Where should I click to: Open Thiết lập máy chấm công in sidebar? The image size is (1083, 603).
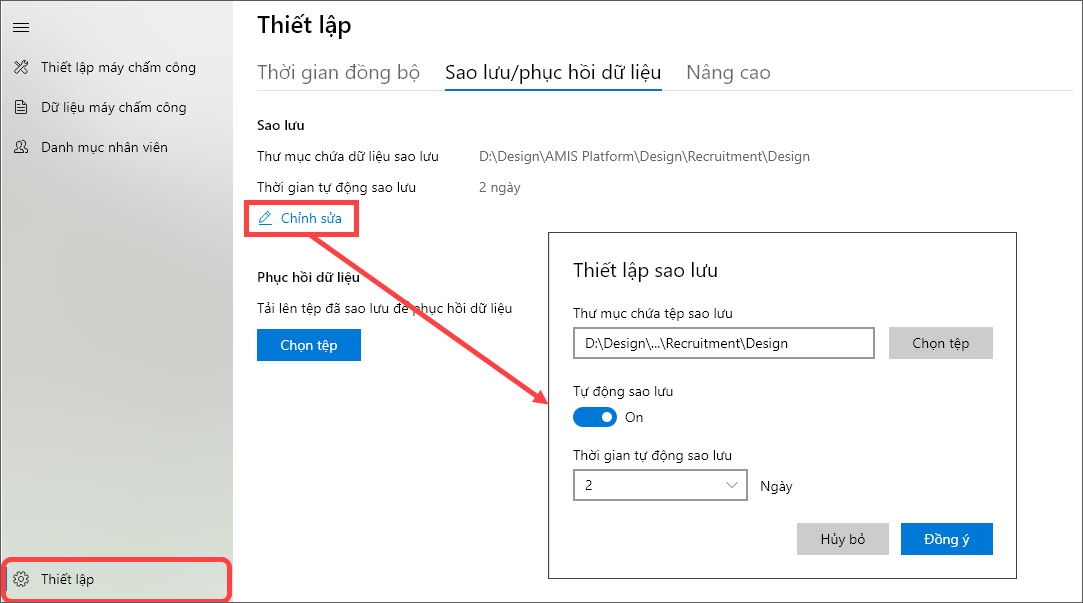(116, 67)
